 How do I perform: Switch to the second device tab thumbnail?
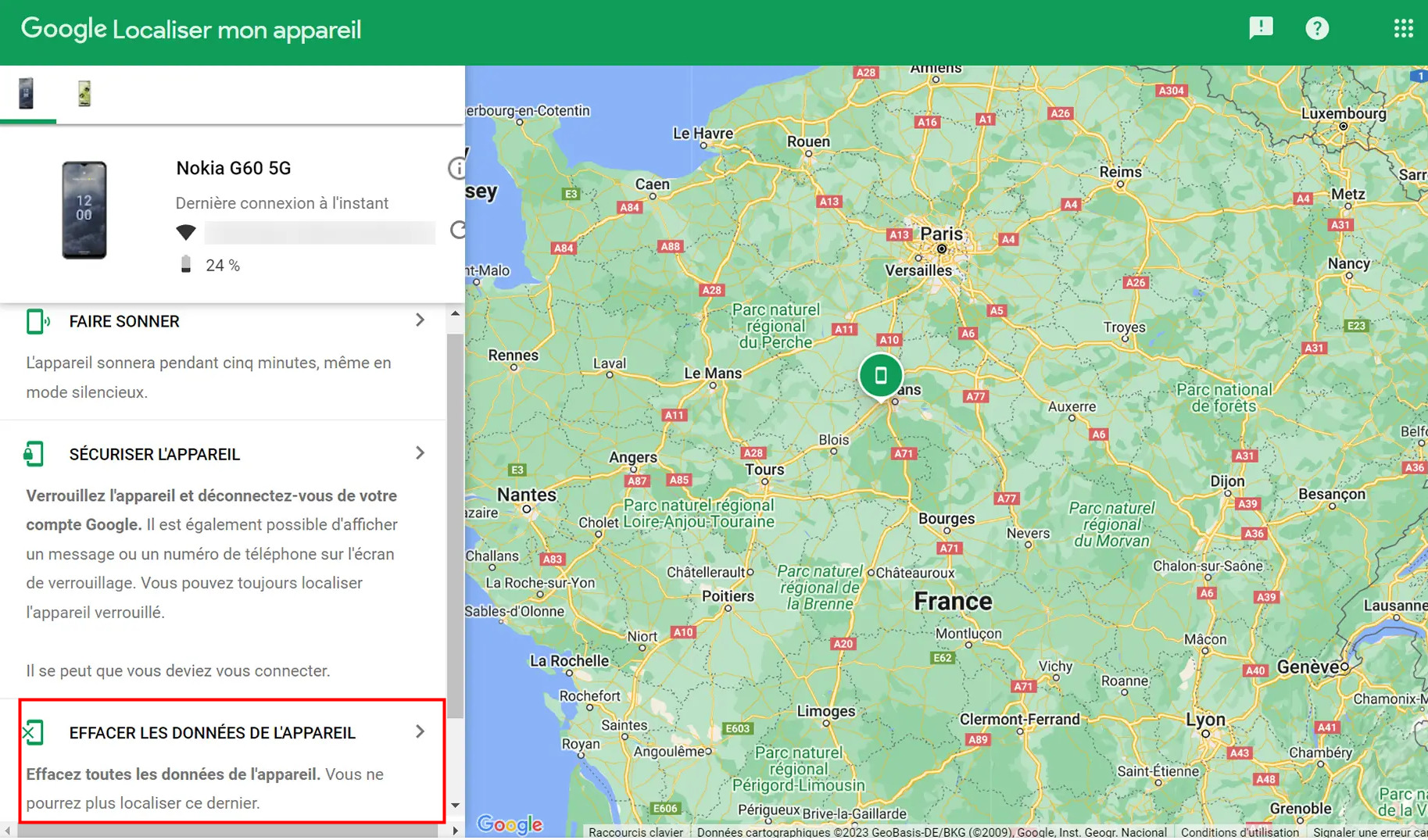84,93
